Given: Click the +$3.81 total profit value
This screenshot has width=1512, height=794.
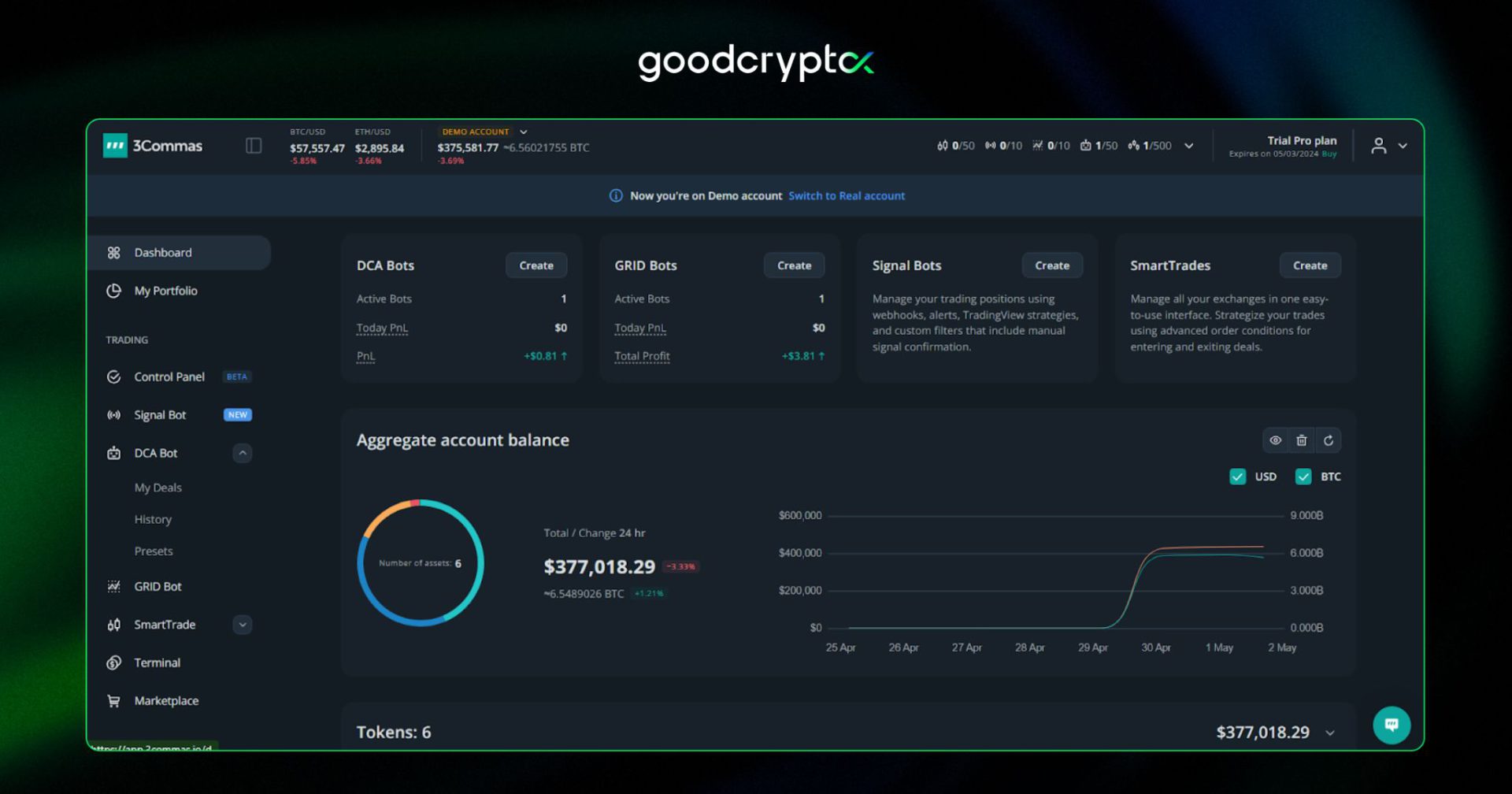Looking at the screenshot, I should [x=803, y=356].
